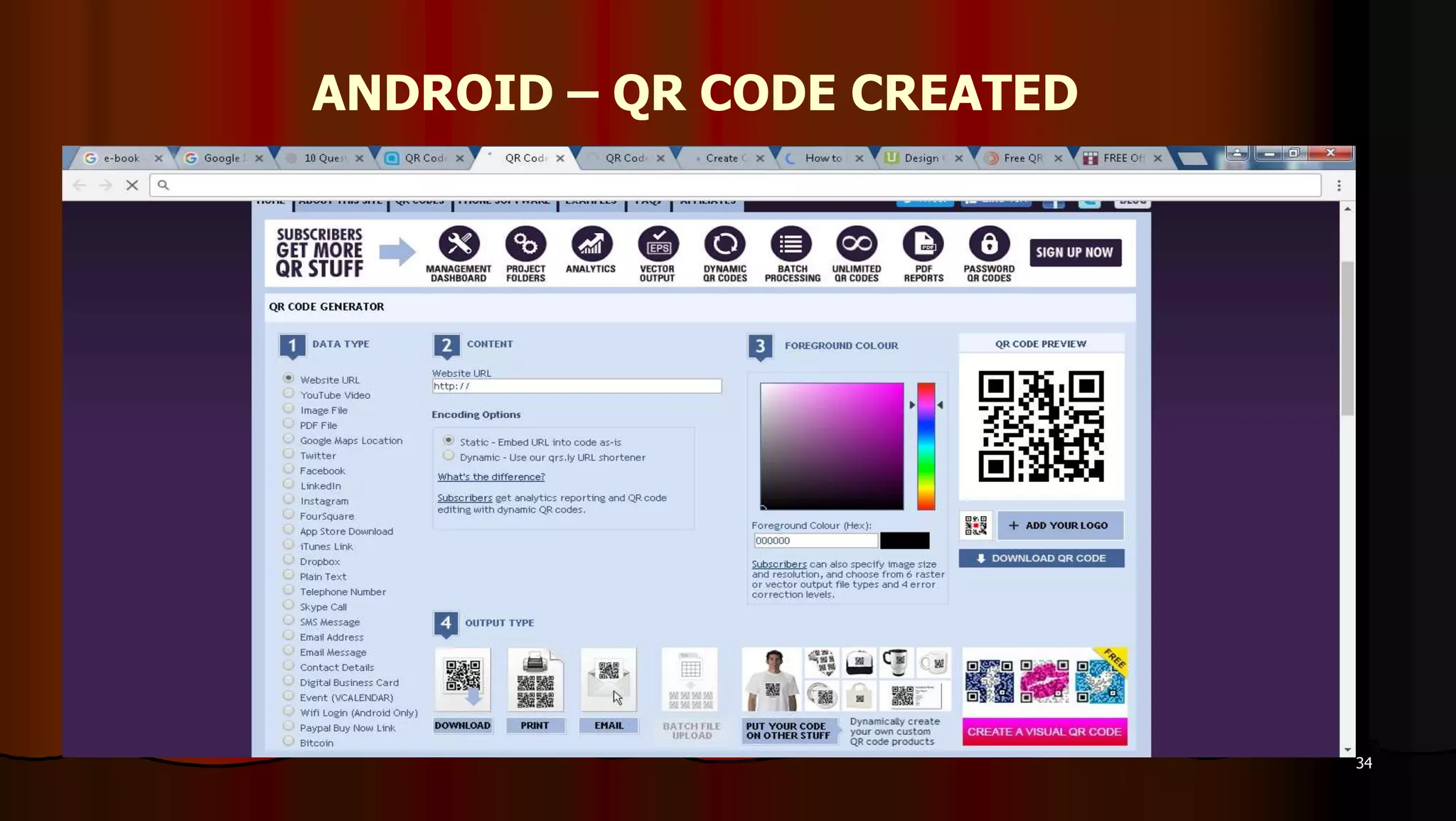Switch to the e-book browser tab
1456x821 pixels.
pyautogui.click(x=122, y=158)
